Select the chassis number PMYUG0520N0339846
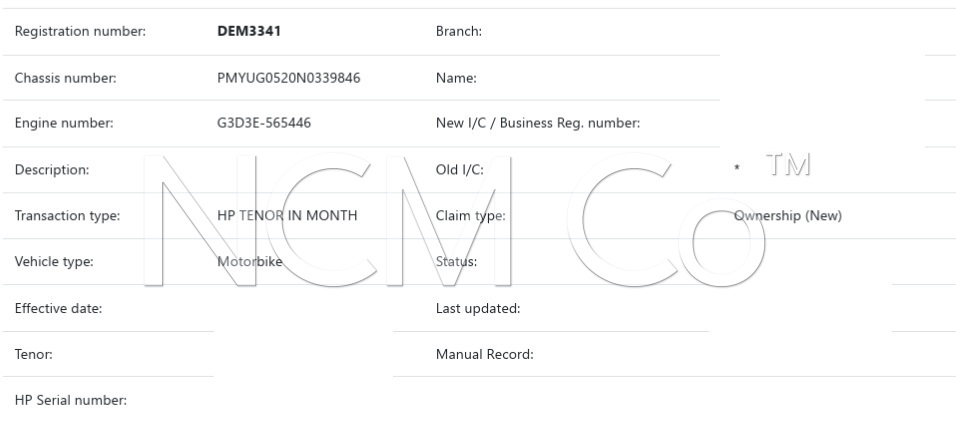This screenshot has width=956, height=442. 288,78
